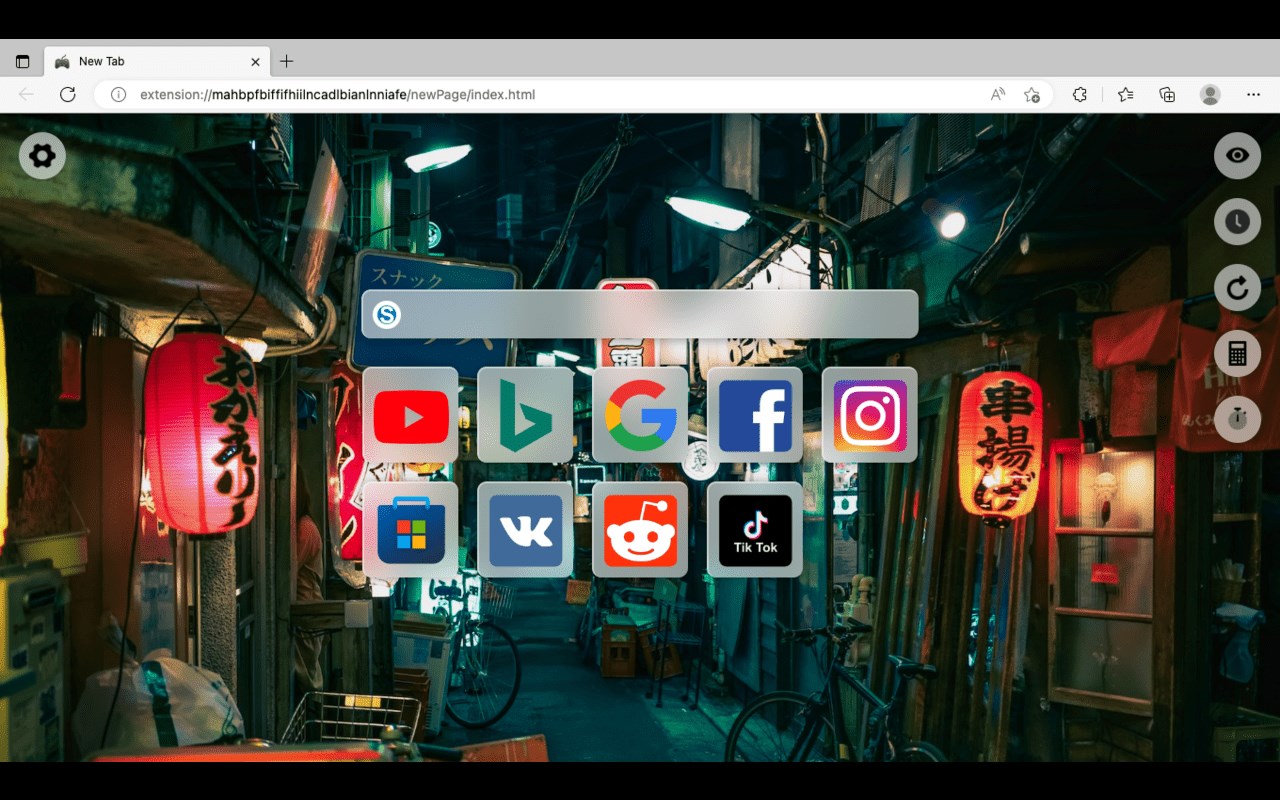Viewport: 1280px width, 800px height.
Task: Close the New Tab tab
Action: pyautogui.click(x=255, y=61)
